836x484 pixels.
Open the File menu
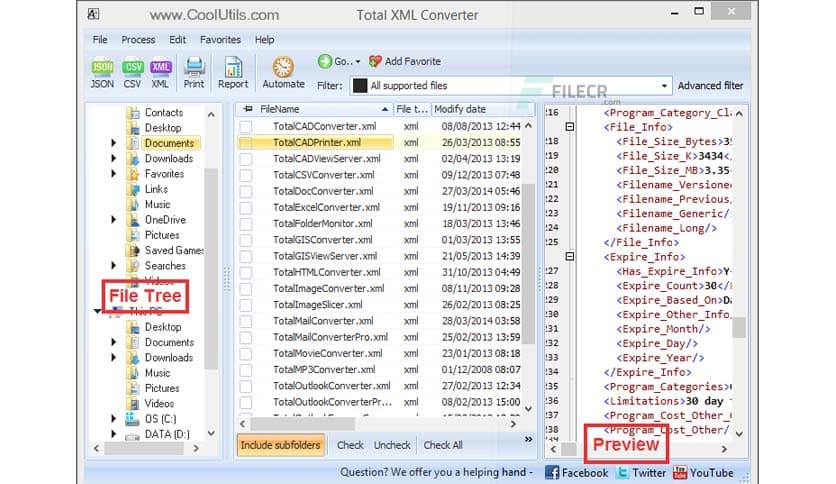(100, 40)
